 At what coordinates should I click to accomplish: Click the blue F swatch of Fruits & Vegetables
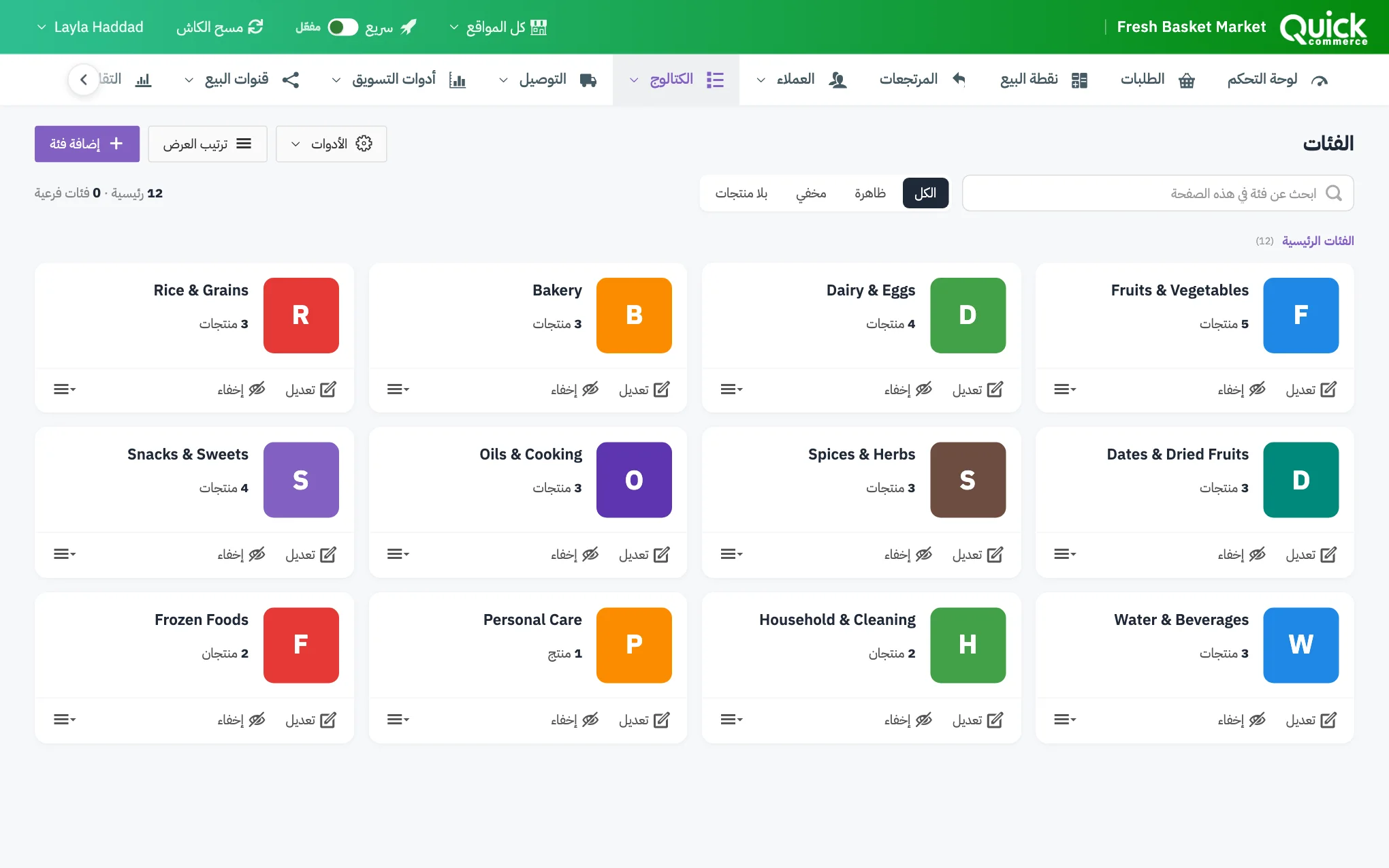pos(1300,315)
